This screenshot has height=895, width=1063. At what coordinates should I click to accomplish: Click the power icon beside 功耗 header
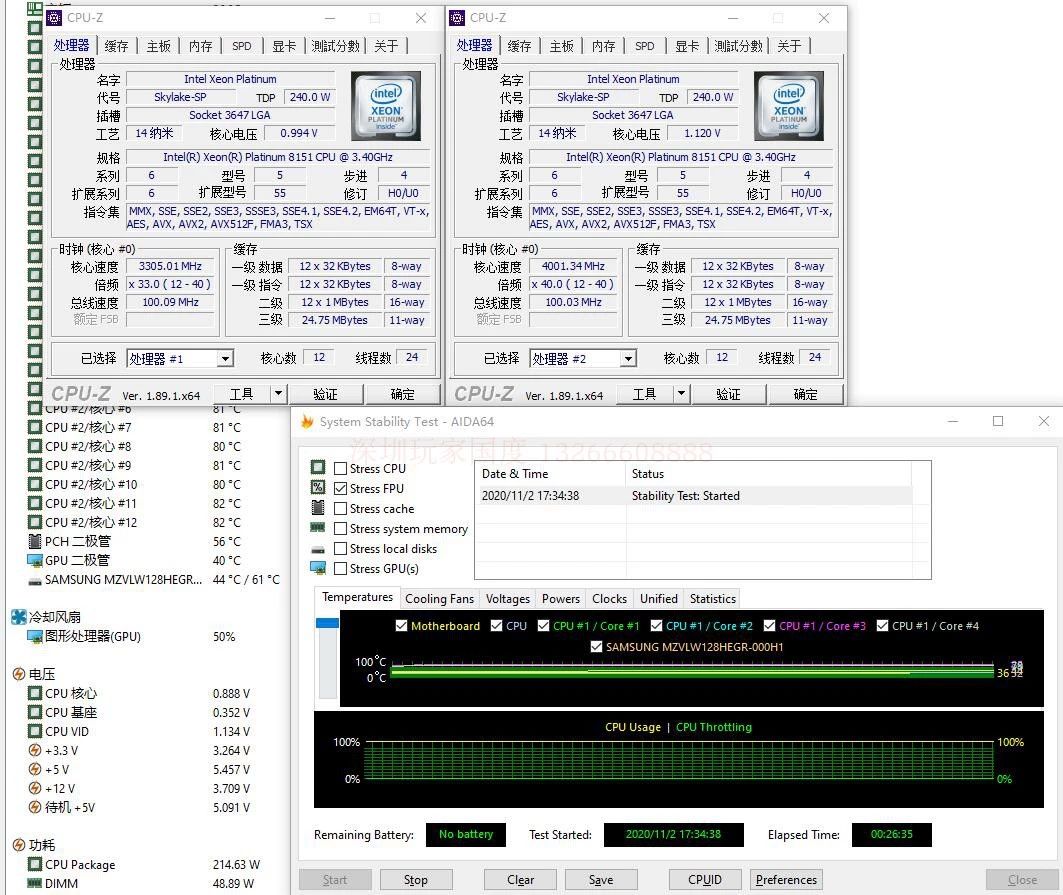[19, 845]
